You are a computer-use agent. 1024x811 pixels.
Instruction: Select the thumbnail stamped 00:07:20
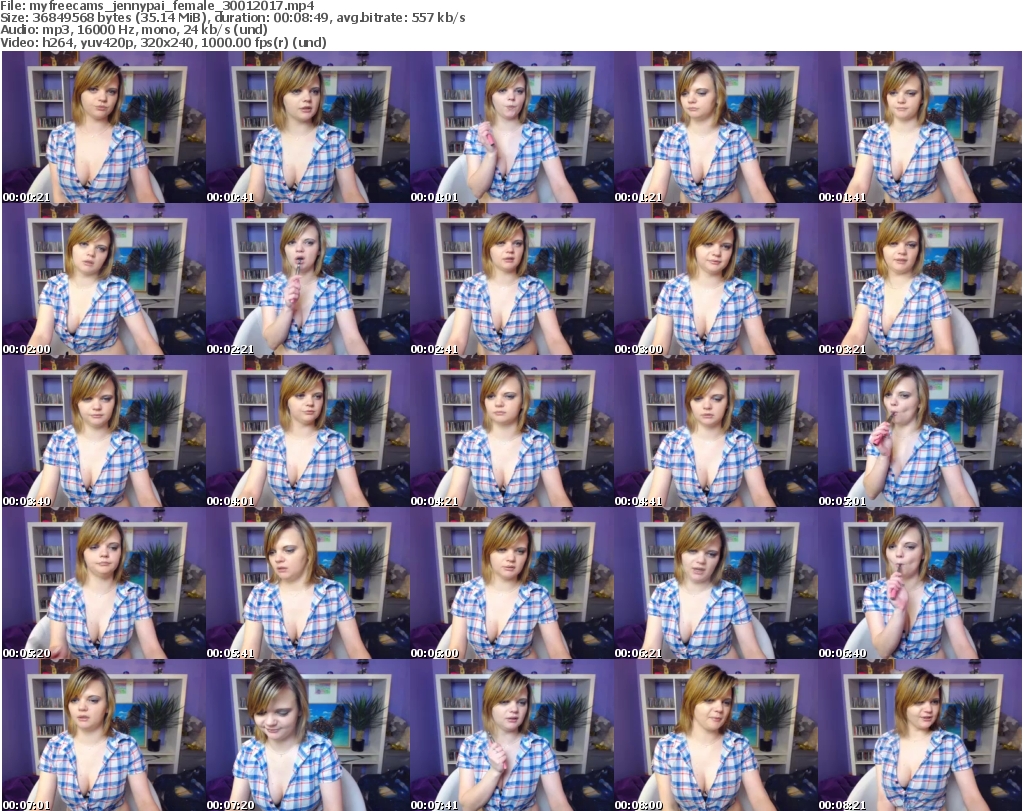pos(308,735)
